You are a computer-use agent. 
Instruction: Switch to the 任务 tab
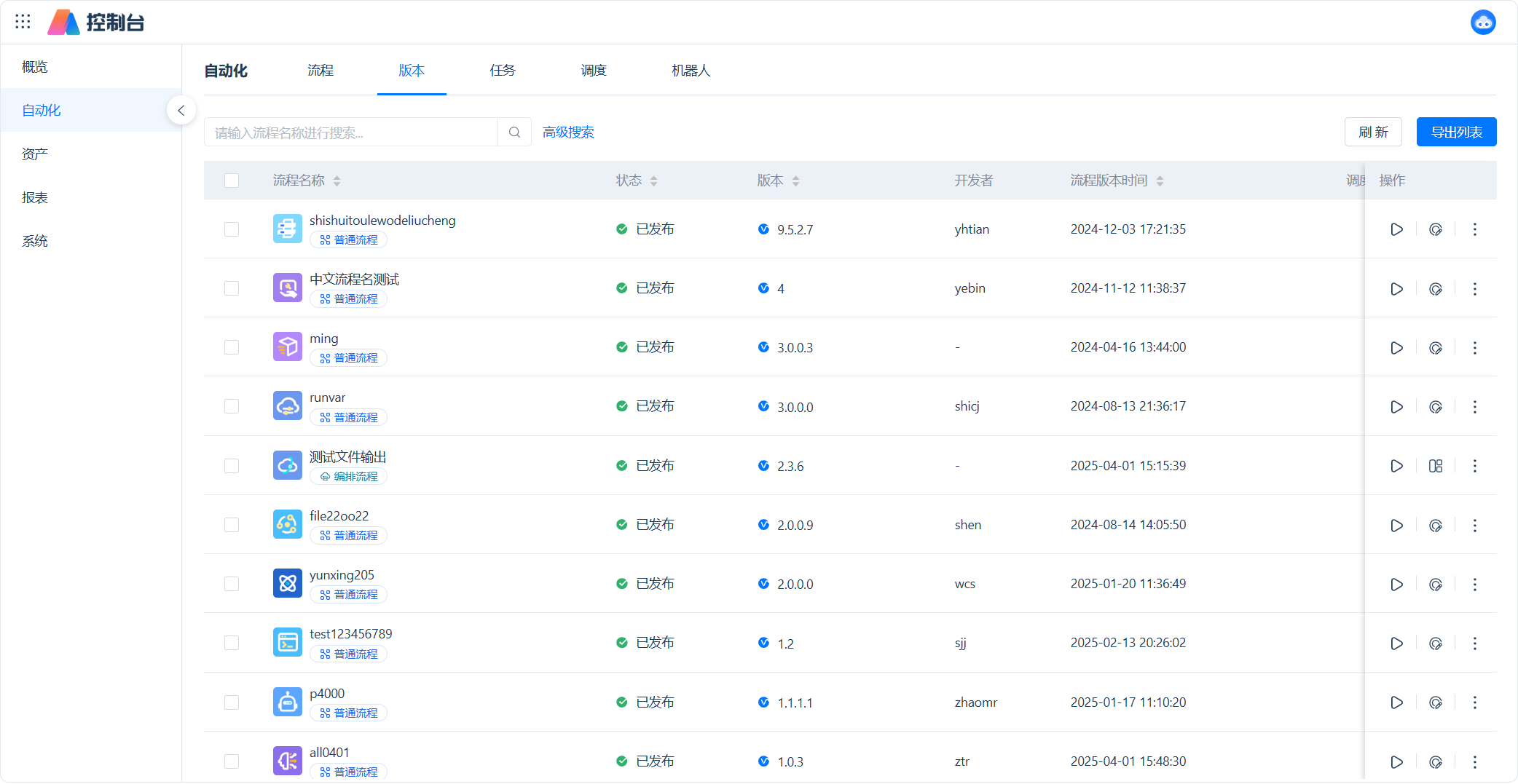pyautogui.click(x=502, y=71)
